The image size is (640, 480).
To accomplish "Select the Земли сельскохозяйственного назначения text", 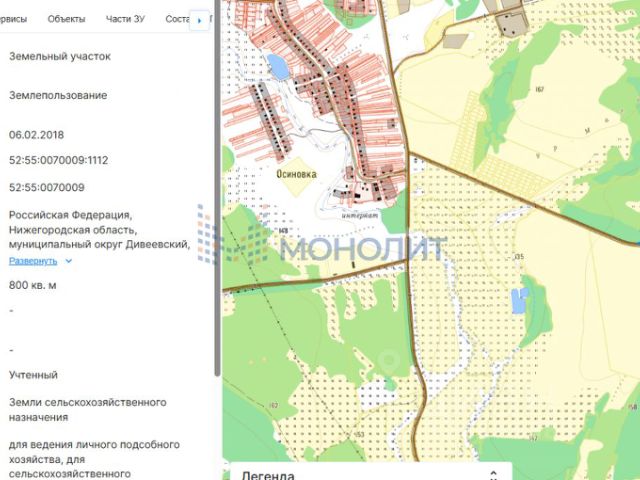I will coord(88,410).
